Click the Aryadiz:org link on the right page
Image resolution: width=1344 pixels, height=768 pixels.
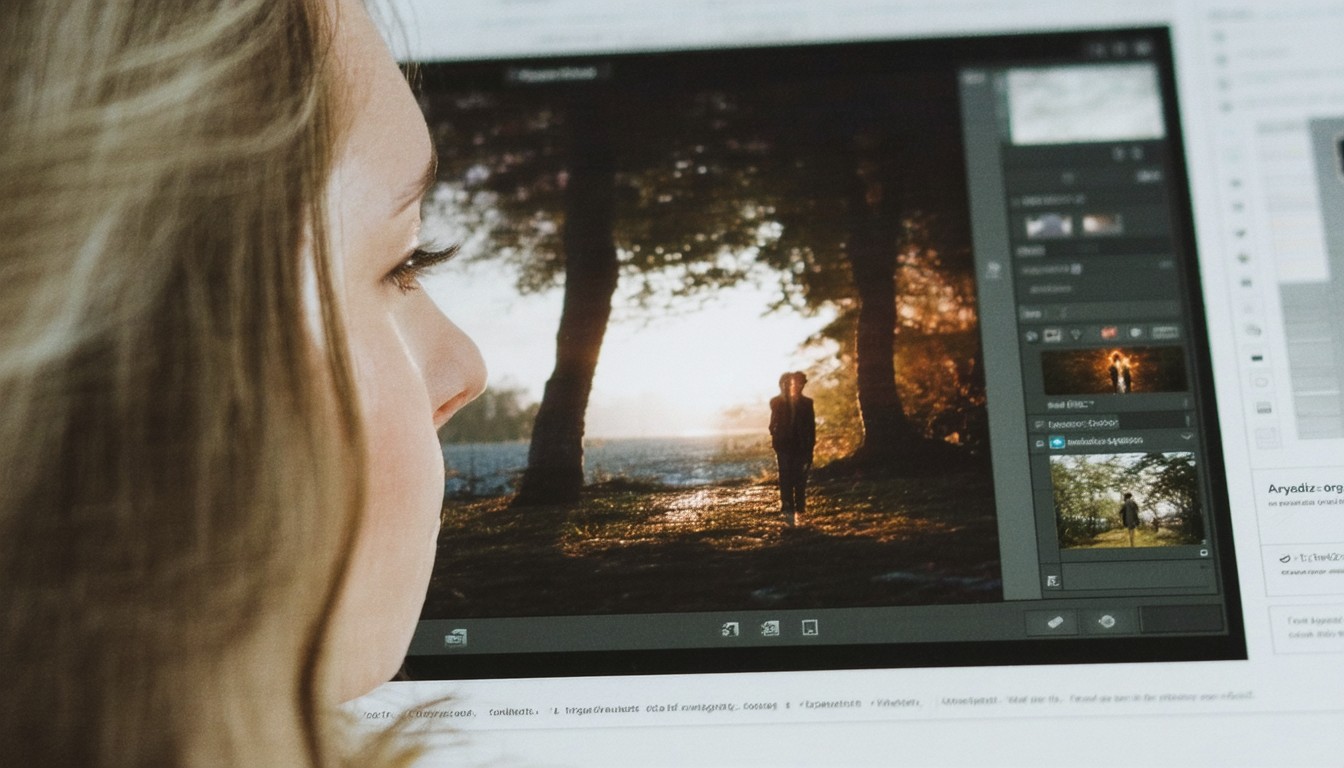[x=1305, y=488]
